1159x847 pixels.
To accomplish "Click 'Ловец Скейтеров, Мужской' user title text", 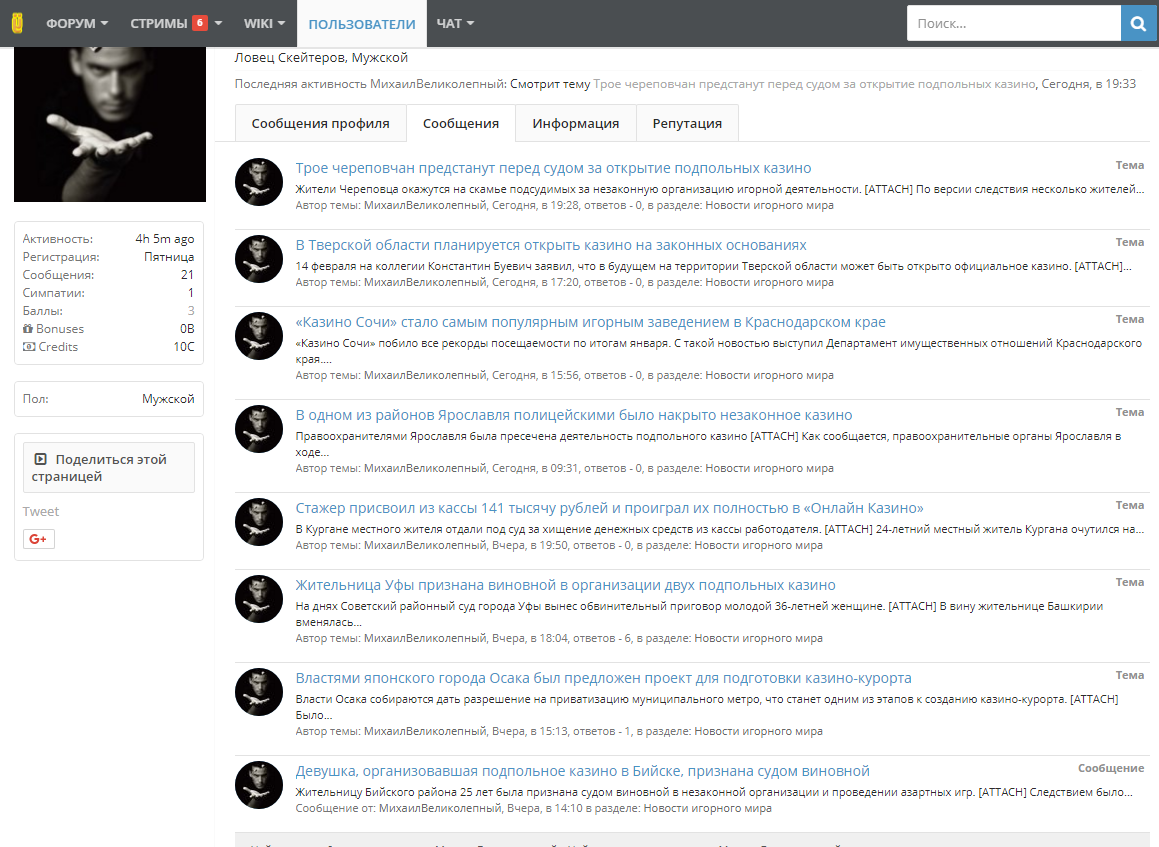I will tap(321, 58).
